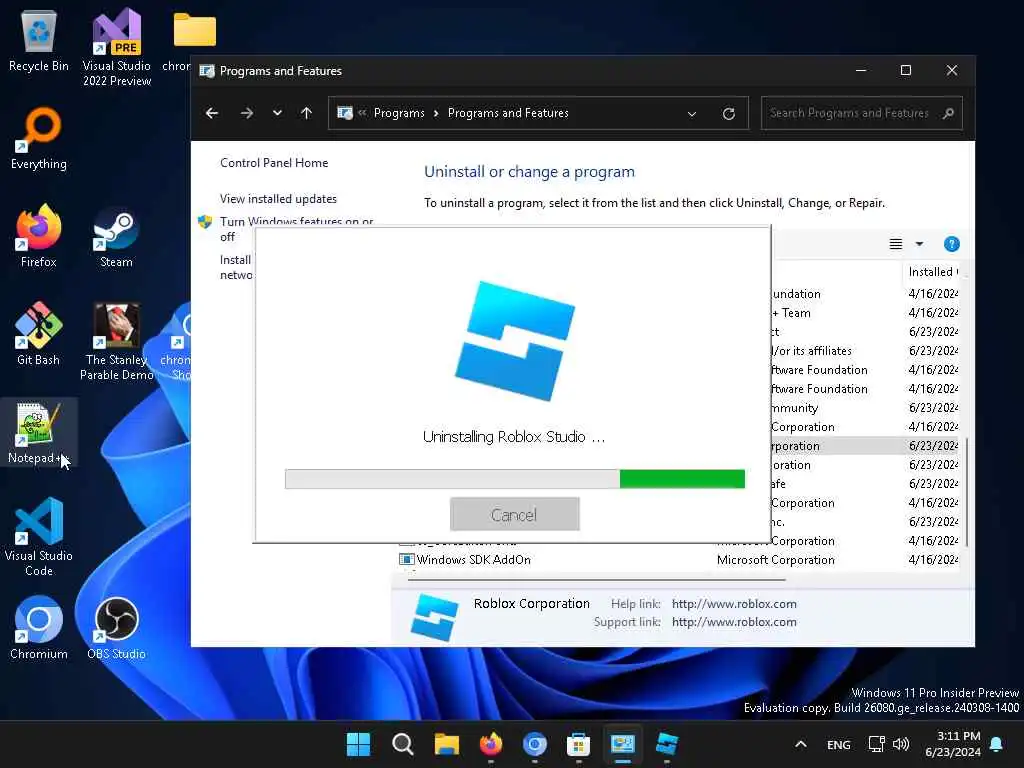This screenshot has height=768, width=1024.
Task: Show hidden tray icons chevron
Action: (x=801, y=744)
